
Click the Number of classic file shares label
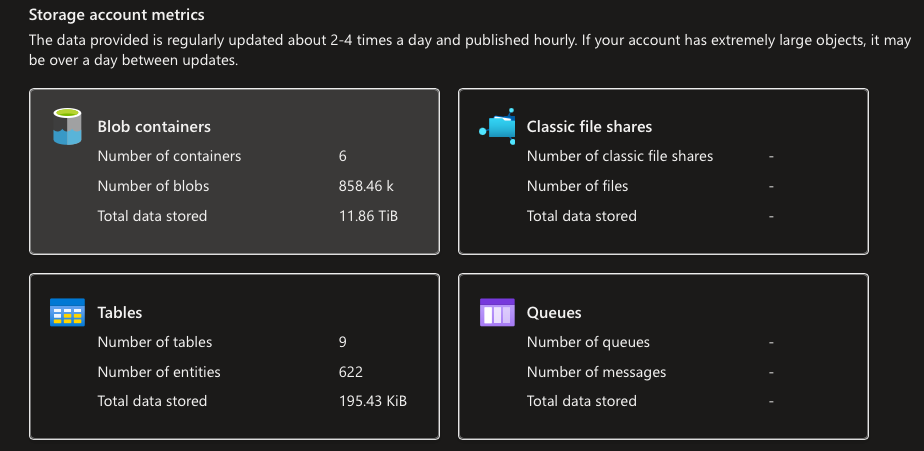pyautogui.click(x=620, y=156)
